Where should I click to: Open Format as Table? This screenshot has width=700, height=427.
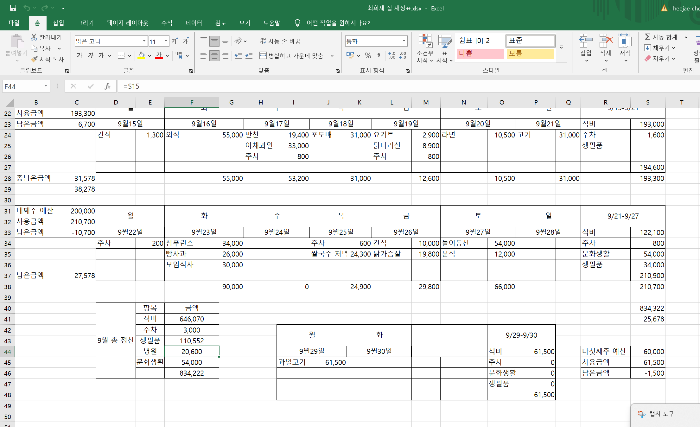(444, 48)
